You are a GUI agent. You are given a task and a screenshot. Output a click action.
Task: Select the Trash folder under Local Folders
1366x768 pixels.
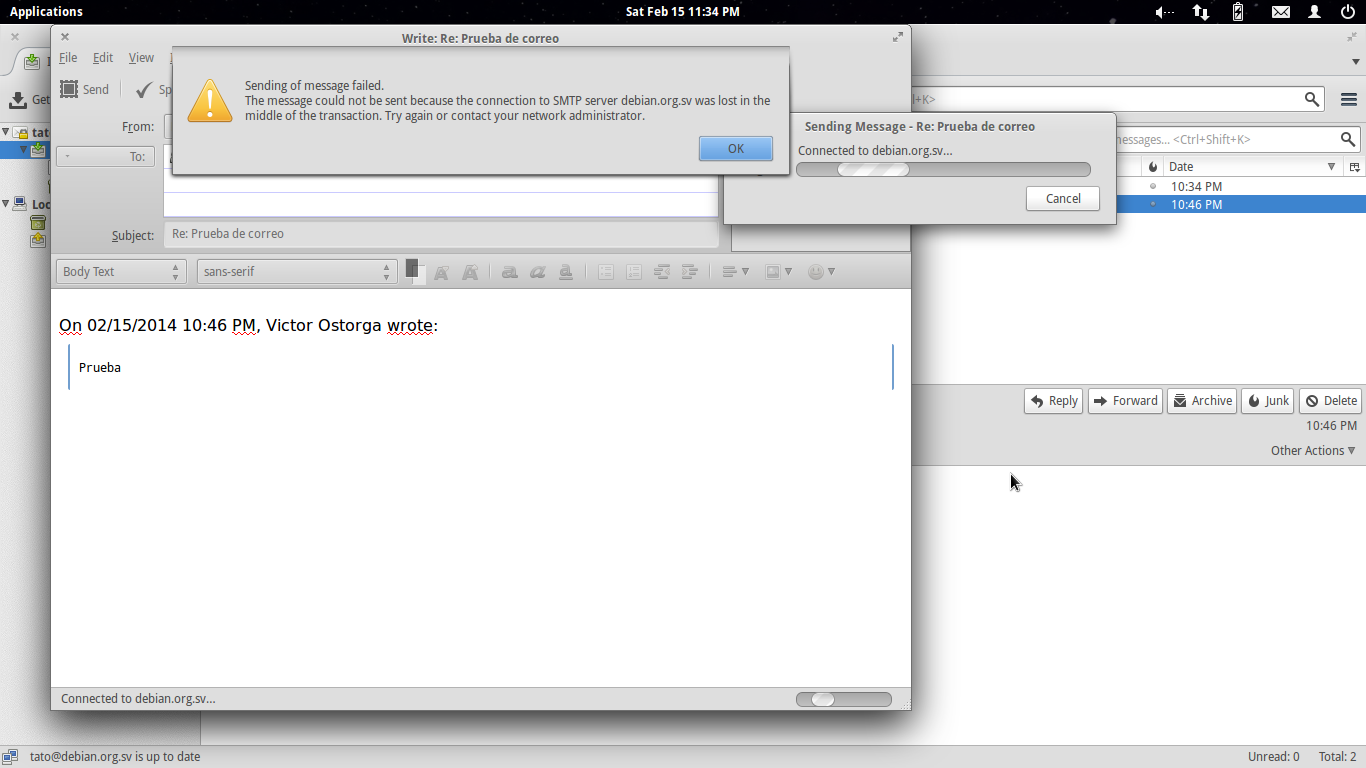click(38, 222)
